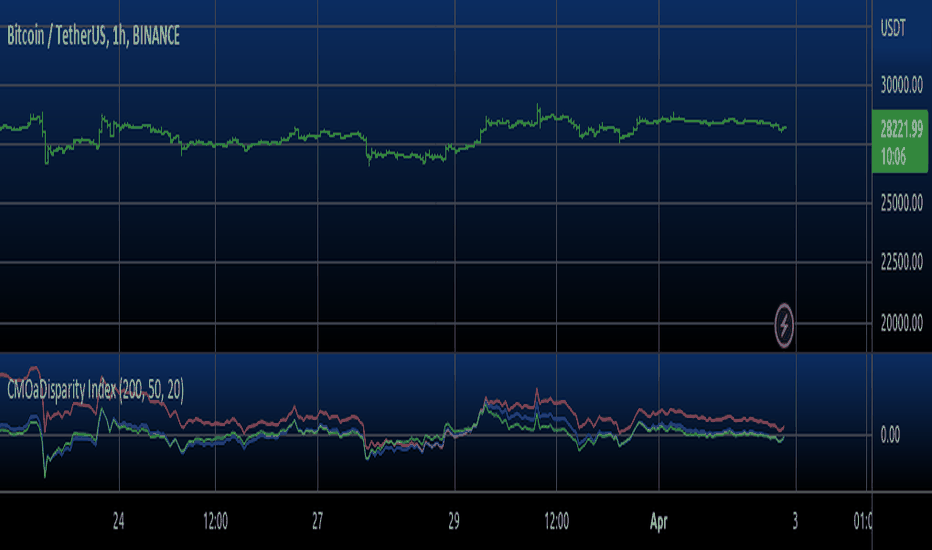
Task: Click the current price label 28221.99
Action: (901, 129)
